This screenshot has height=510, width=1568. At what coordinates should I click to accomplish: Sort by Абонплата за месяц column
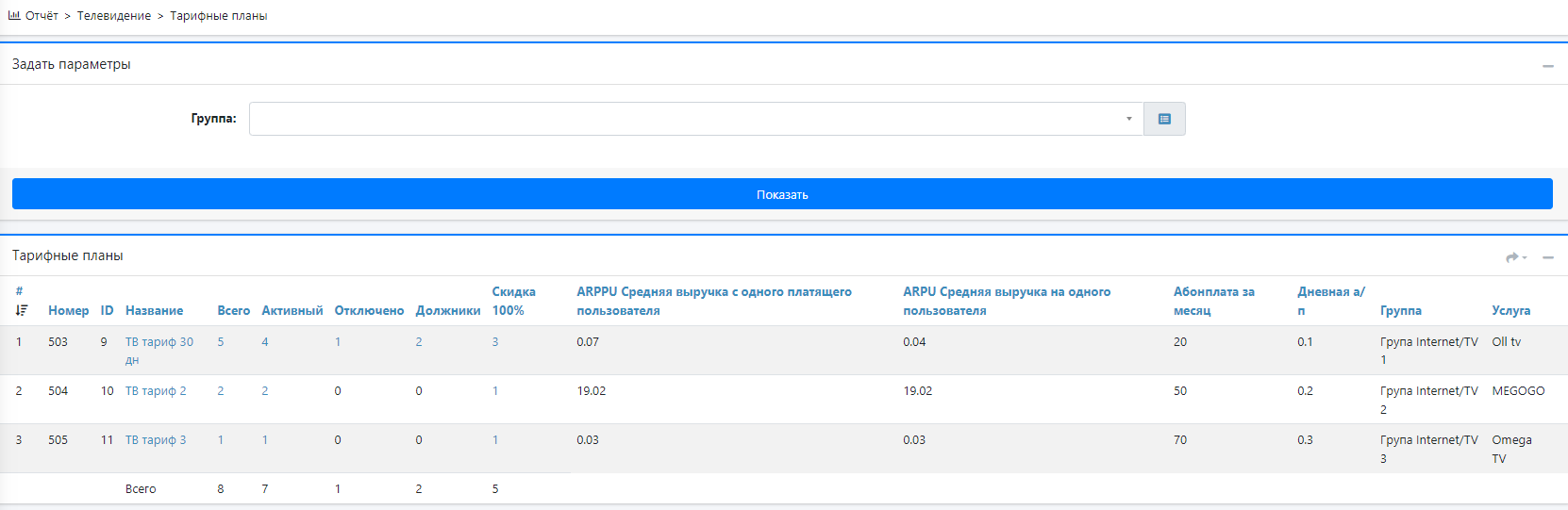click(x=1213, y=301)
